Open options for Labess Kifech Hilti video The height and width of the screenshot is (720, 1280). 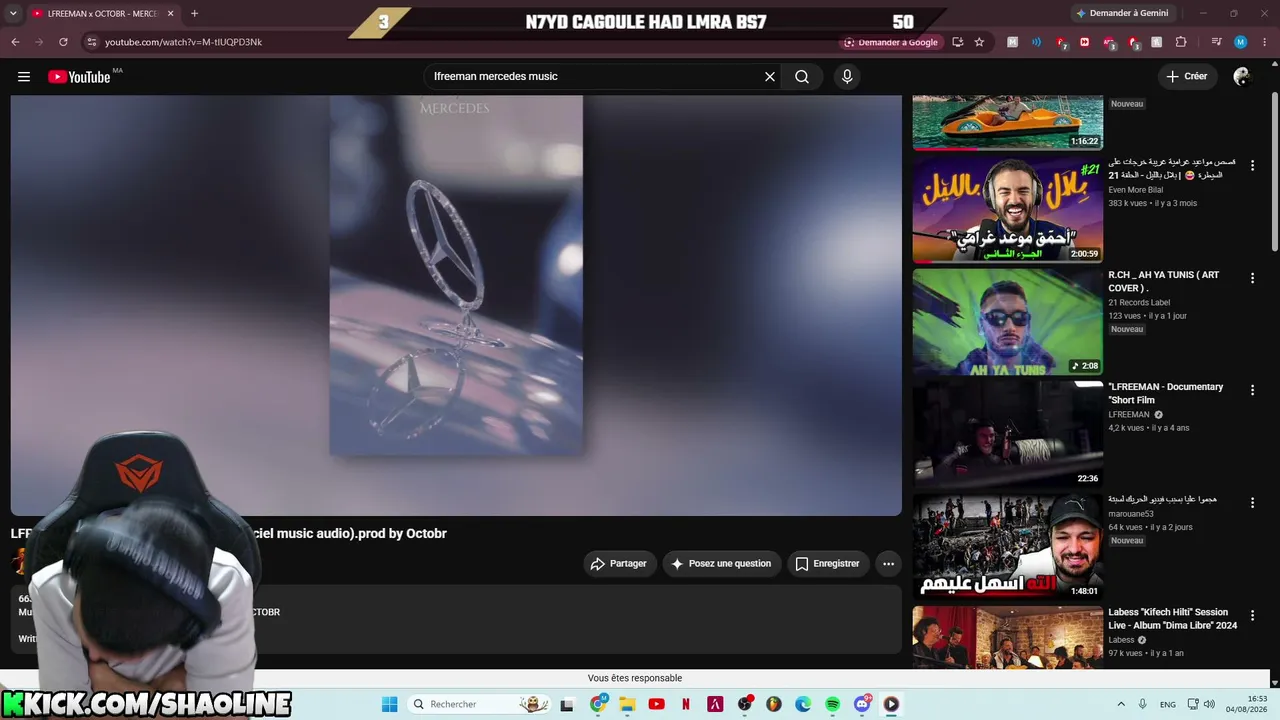point(1252,615)
